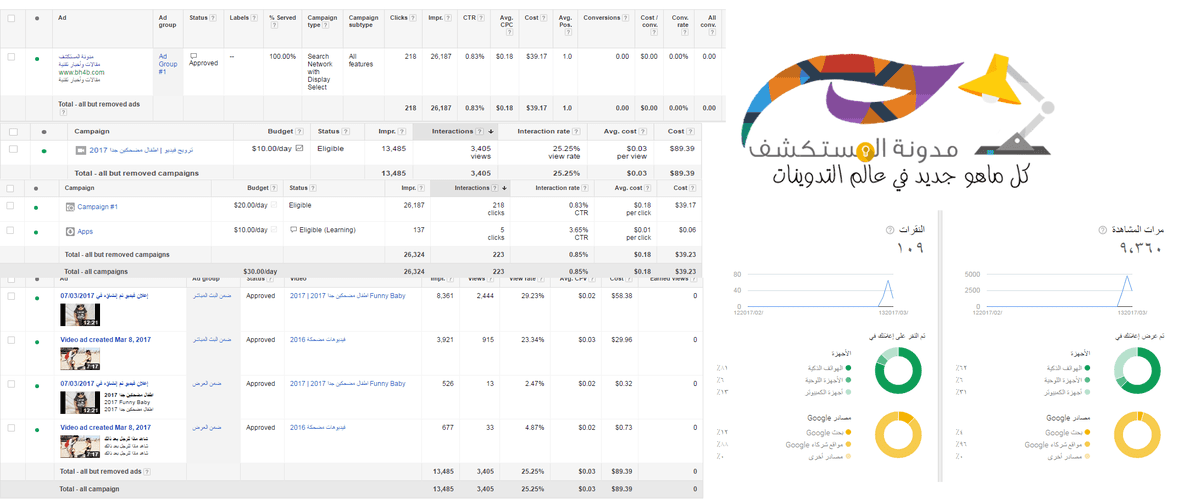The height and width of the screenshot is (499, 1200).
Task: Open the green status dot dropdown for the Apps campaign
Action: pos(36,232)
